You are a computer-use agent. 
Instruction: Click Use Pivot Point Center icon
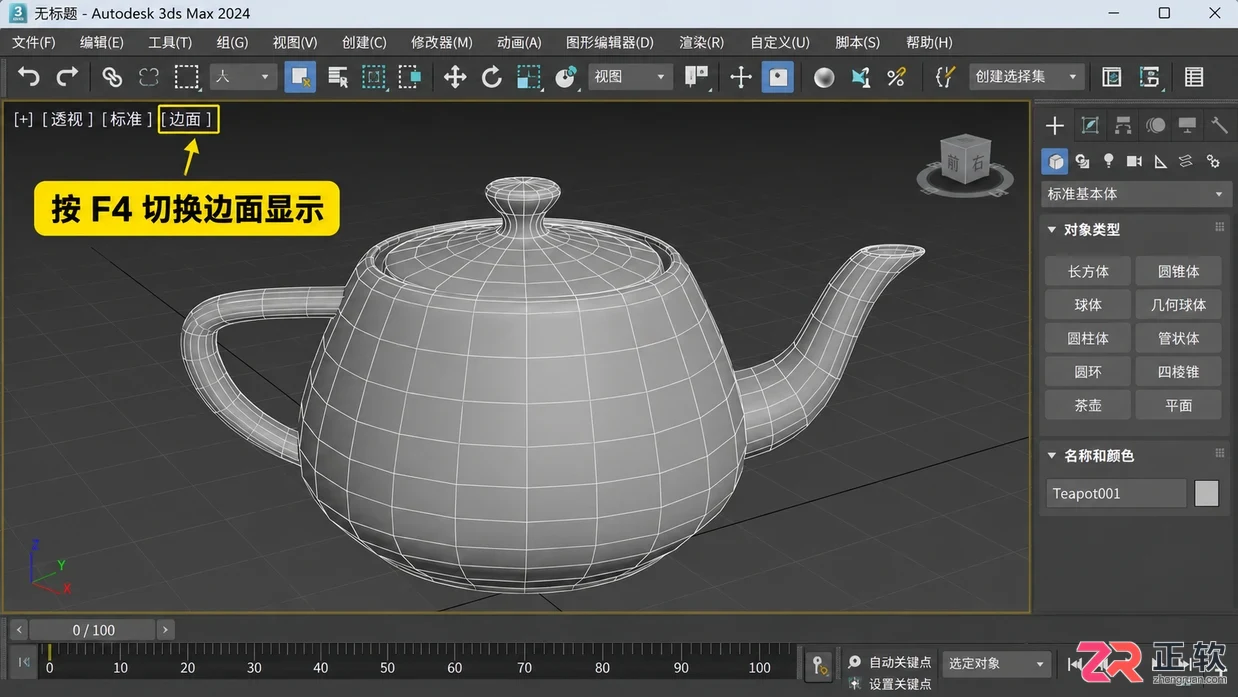696,77
